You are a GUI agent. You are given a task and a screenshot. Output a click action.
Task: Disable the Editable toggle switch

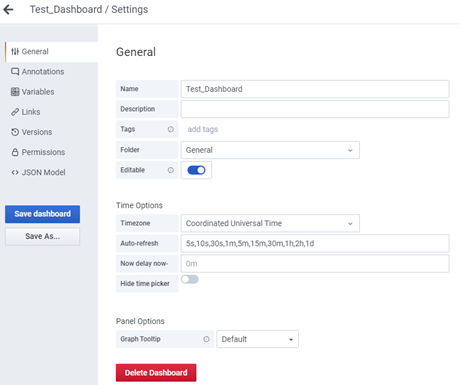pos(196,170)
